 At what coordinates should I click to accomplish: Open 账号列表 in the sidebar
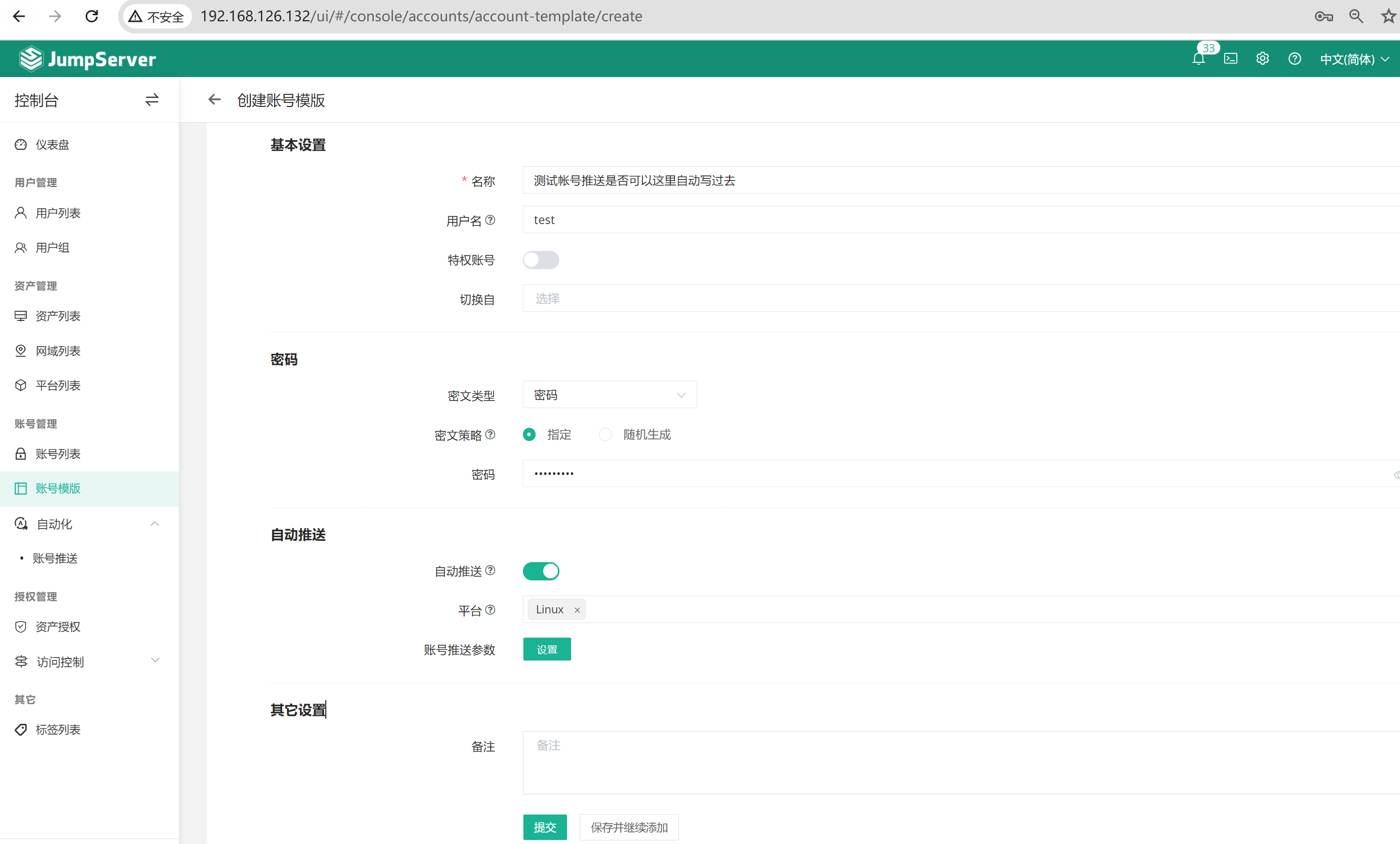pos(58,454)
